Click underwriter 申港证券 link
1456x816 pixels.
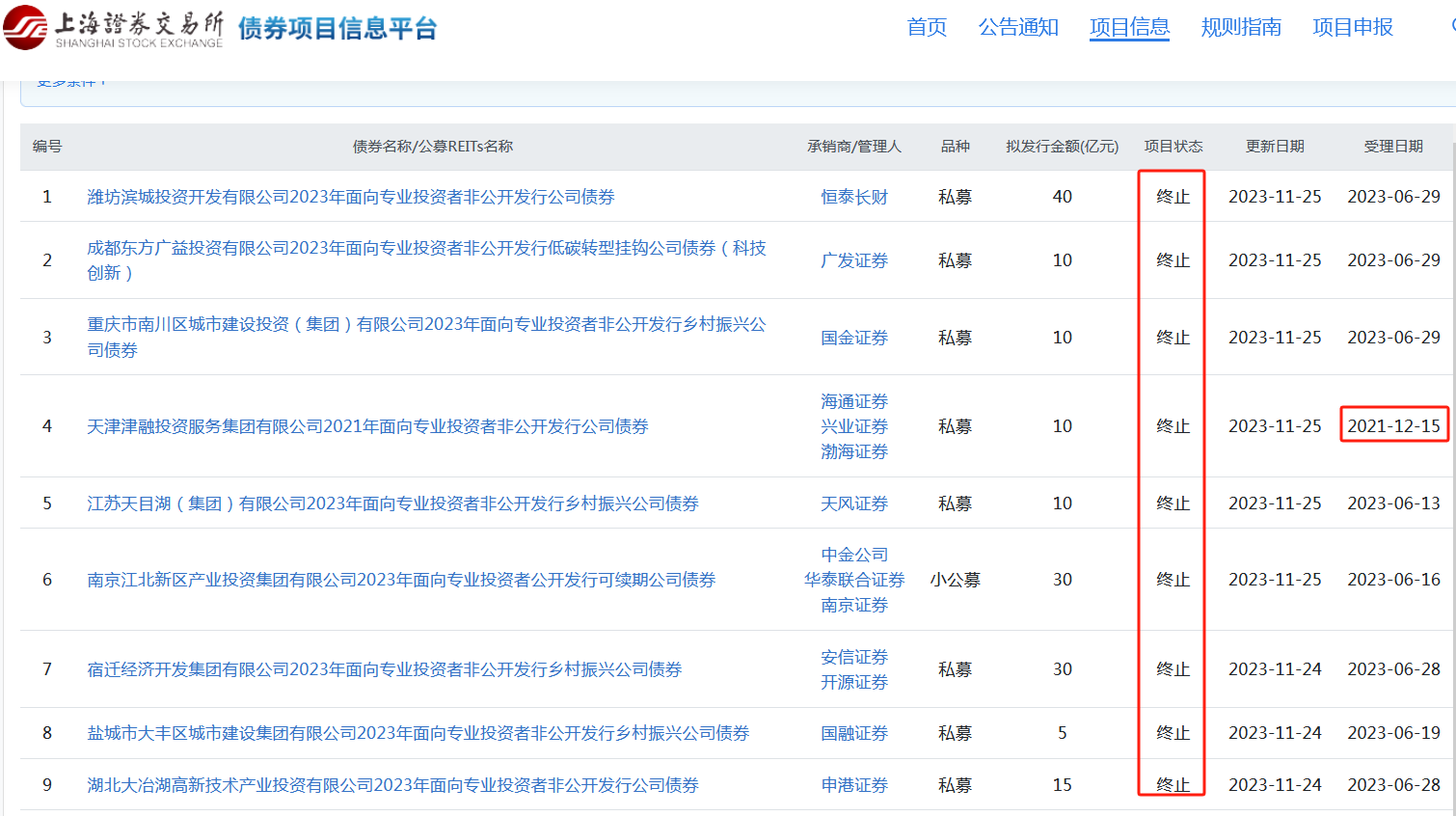click(854, 785)
